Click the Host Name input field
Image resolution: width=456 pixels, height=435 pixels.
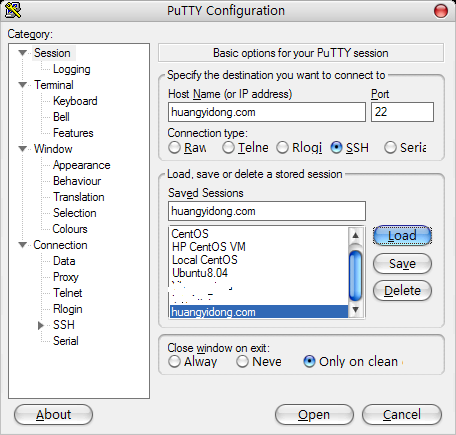(267, 112)
